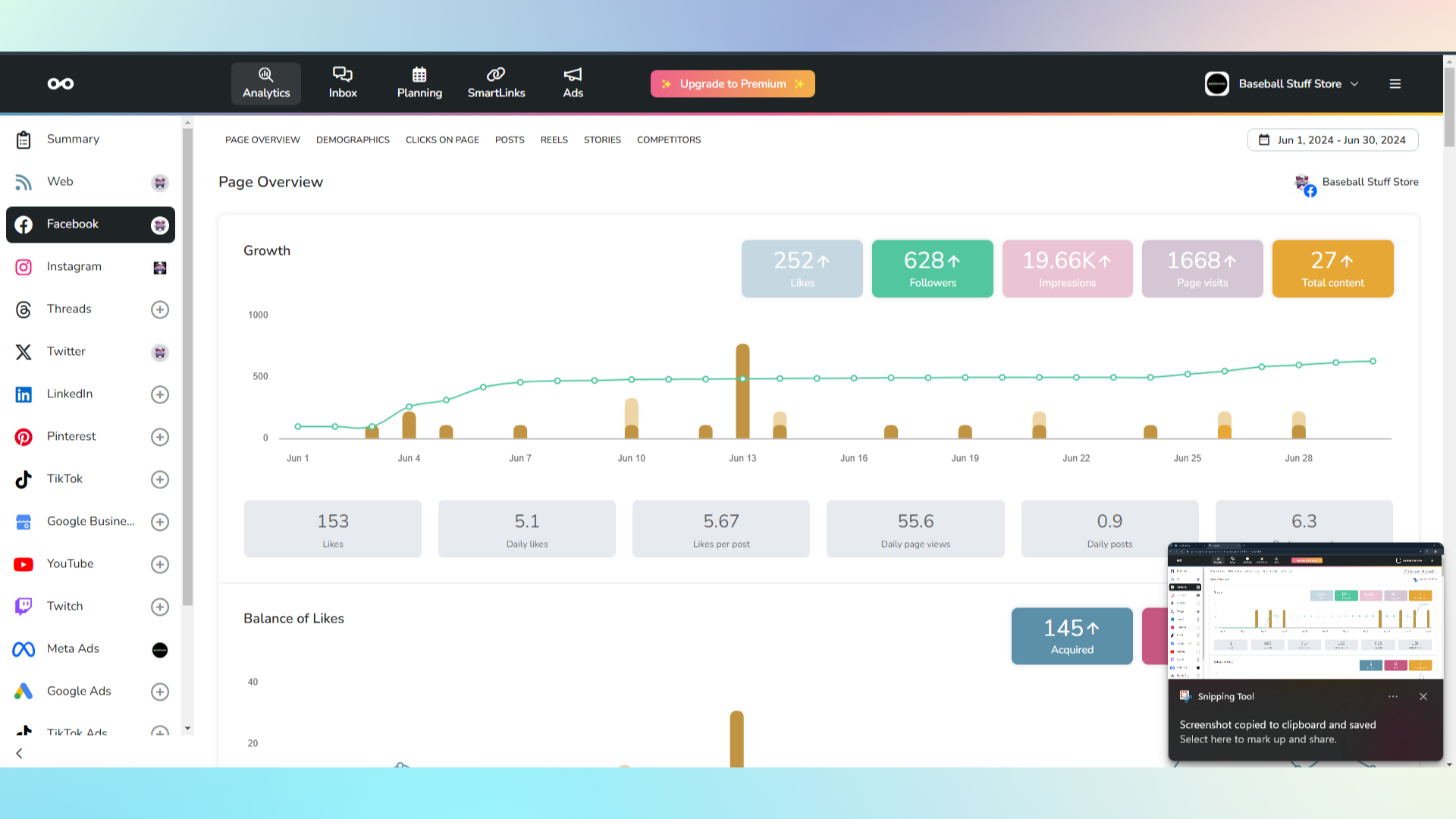Open SmartLinks in the top bar
The height and width of the screenshot is (819, 1456).
point(496,83)
